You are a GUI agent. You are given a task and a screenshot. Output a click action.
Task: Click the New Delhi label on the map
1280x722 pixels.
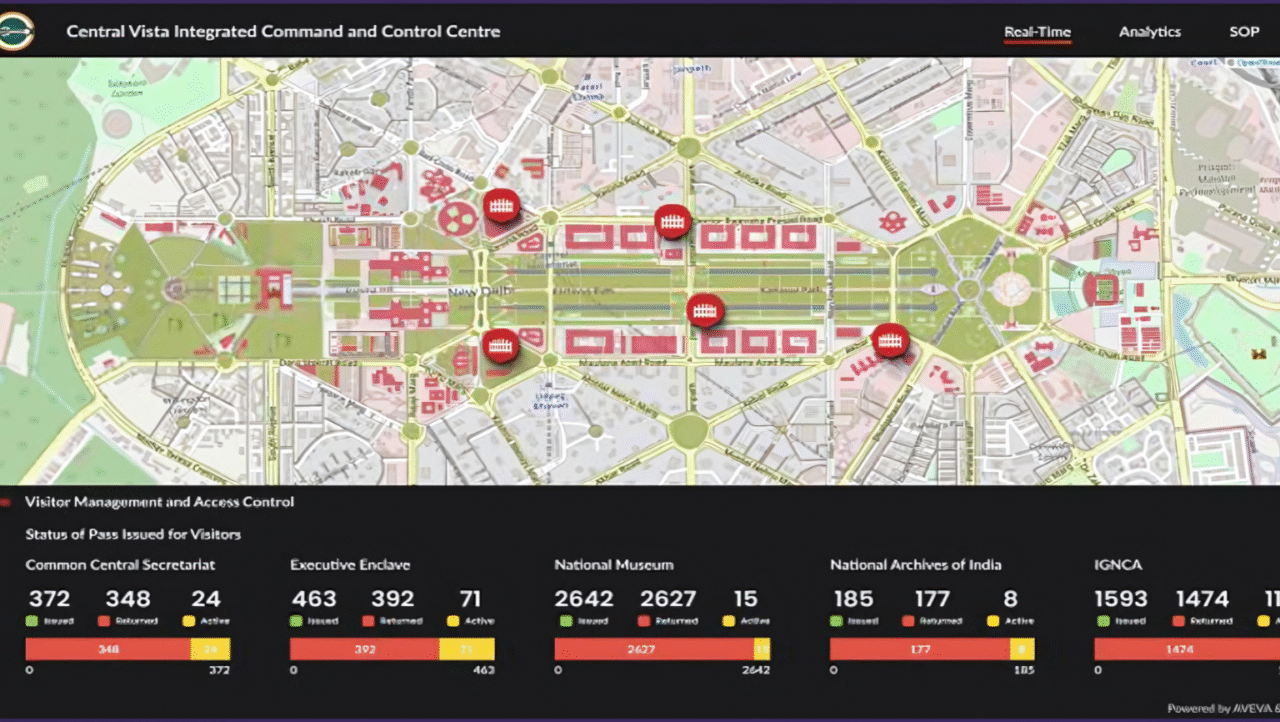tap(480, 291)
